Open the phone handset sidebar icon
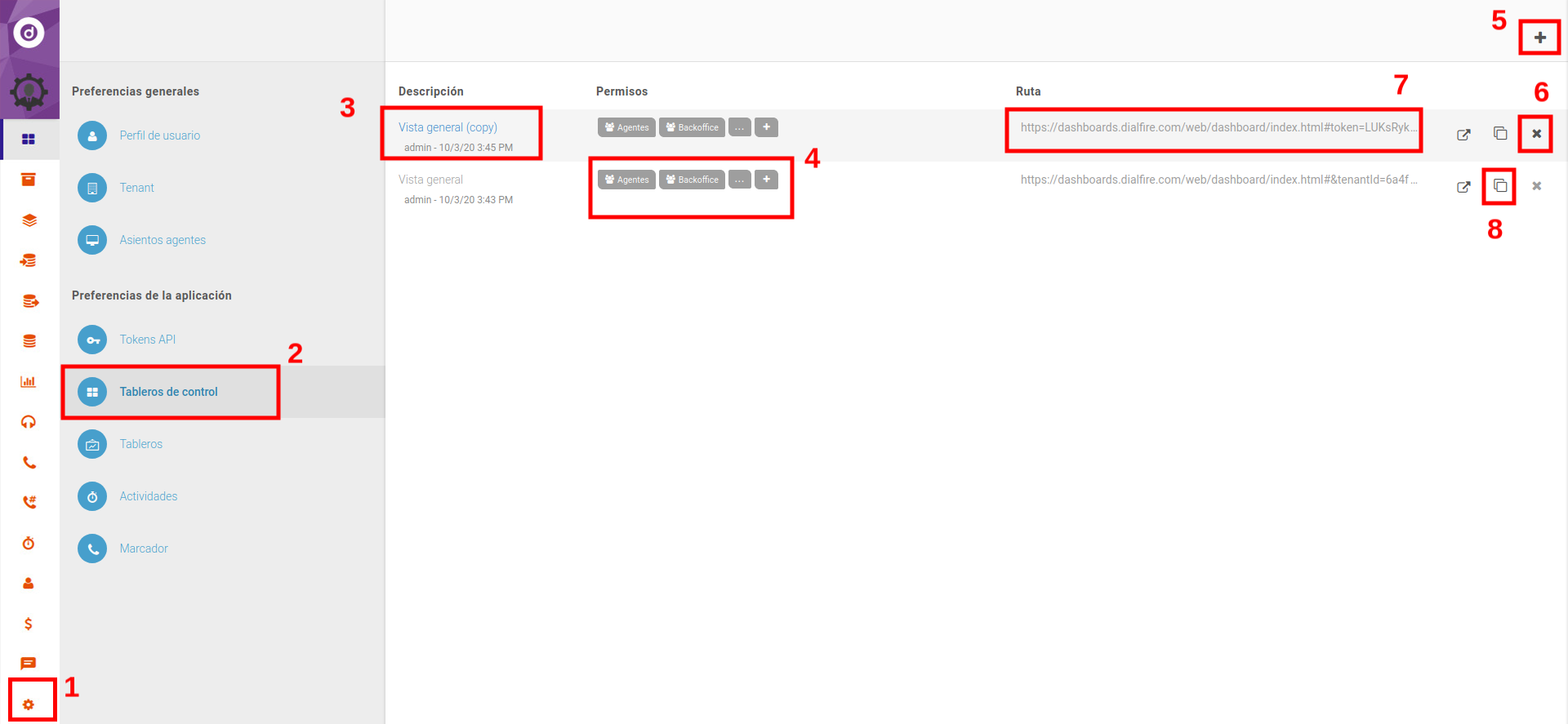1568x724 pixels. click(29, 463)
